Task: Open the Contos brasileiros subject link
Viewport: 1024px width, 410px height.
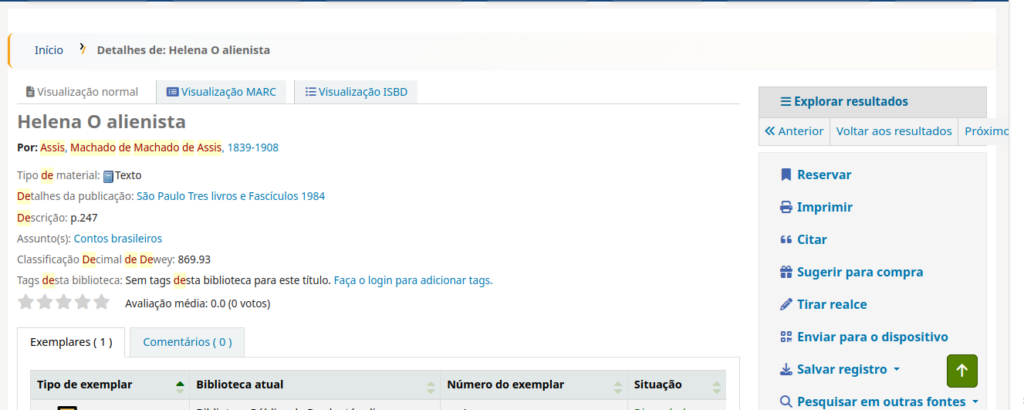Action: (118, 239)
